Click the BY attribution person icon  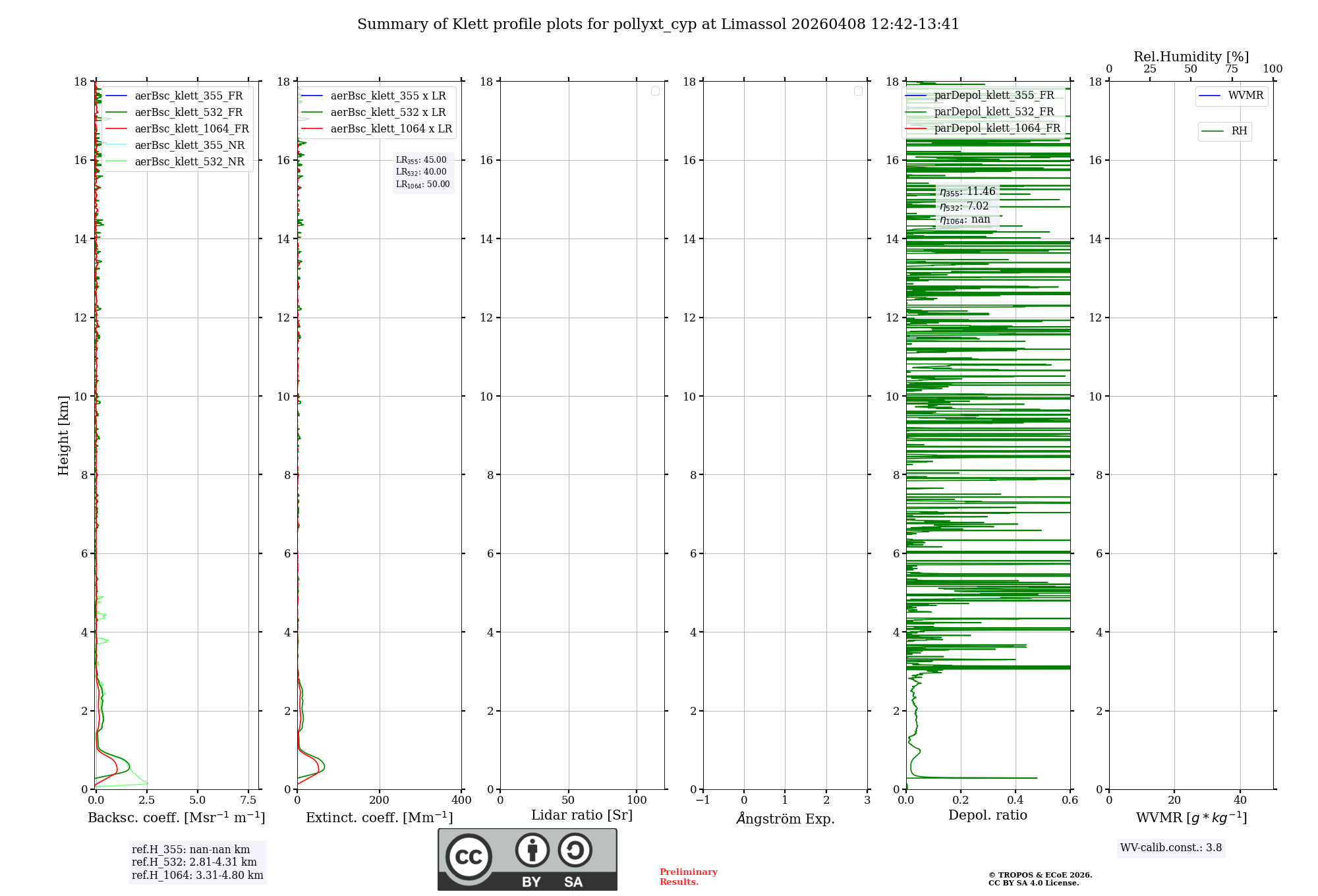pyautogui.click(x=532, y=850)
